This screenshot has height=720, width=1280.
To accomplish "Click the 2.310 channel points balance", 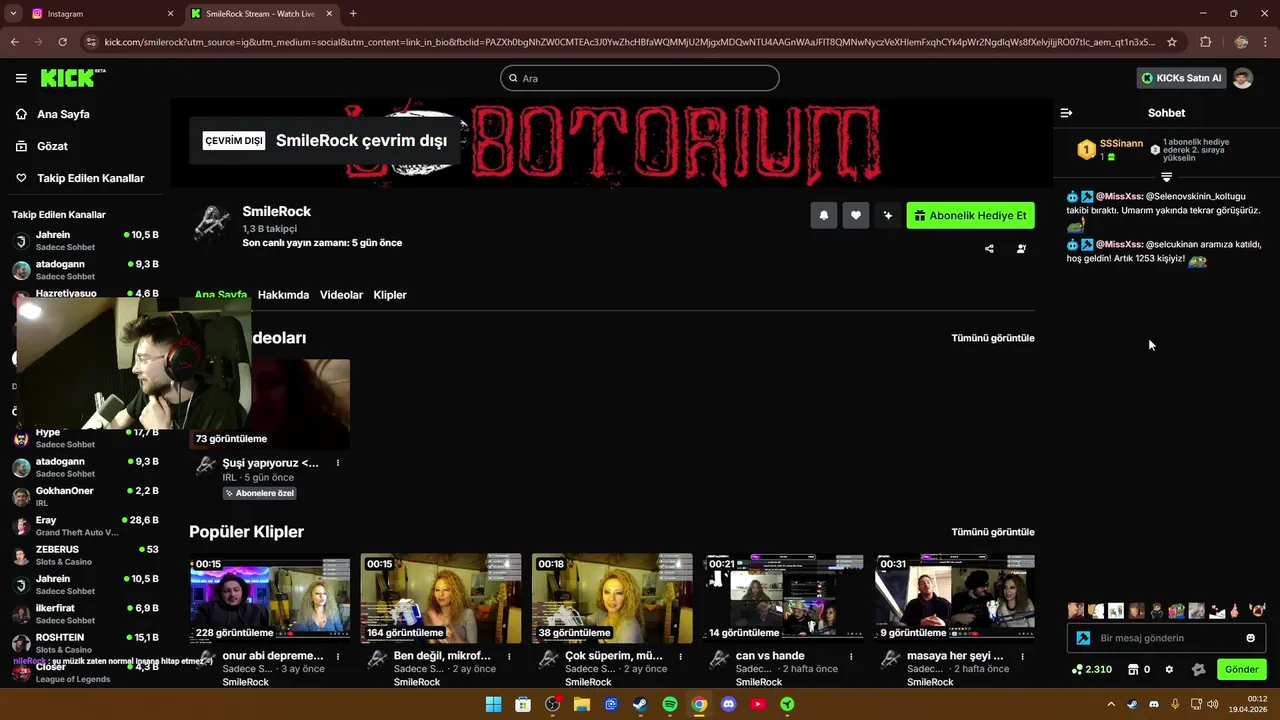I will coord(1092,669).
